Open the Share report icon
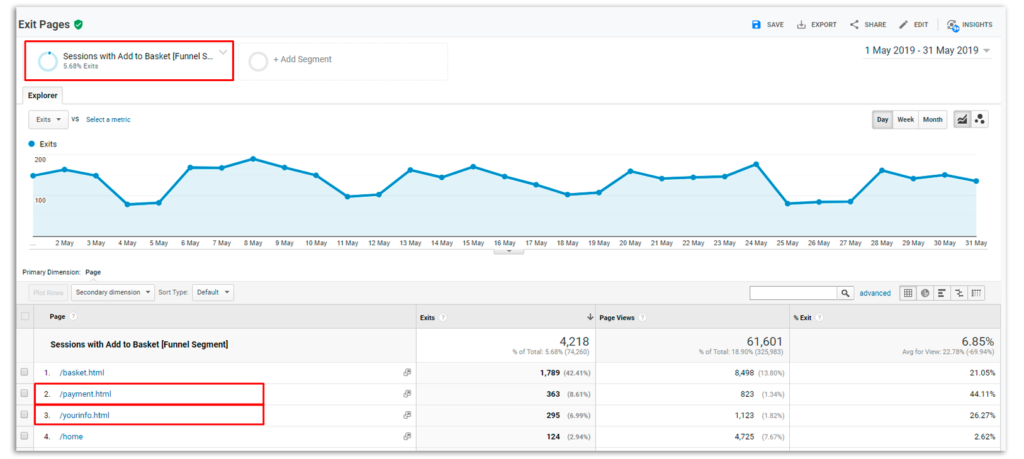 (855, 24)
